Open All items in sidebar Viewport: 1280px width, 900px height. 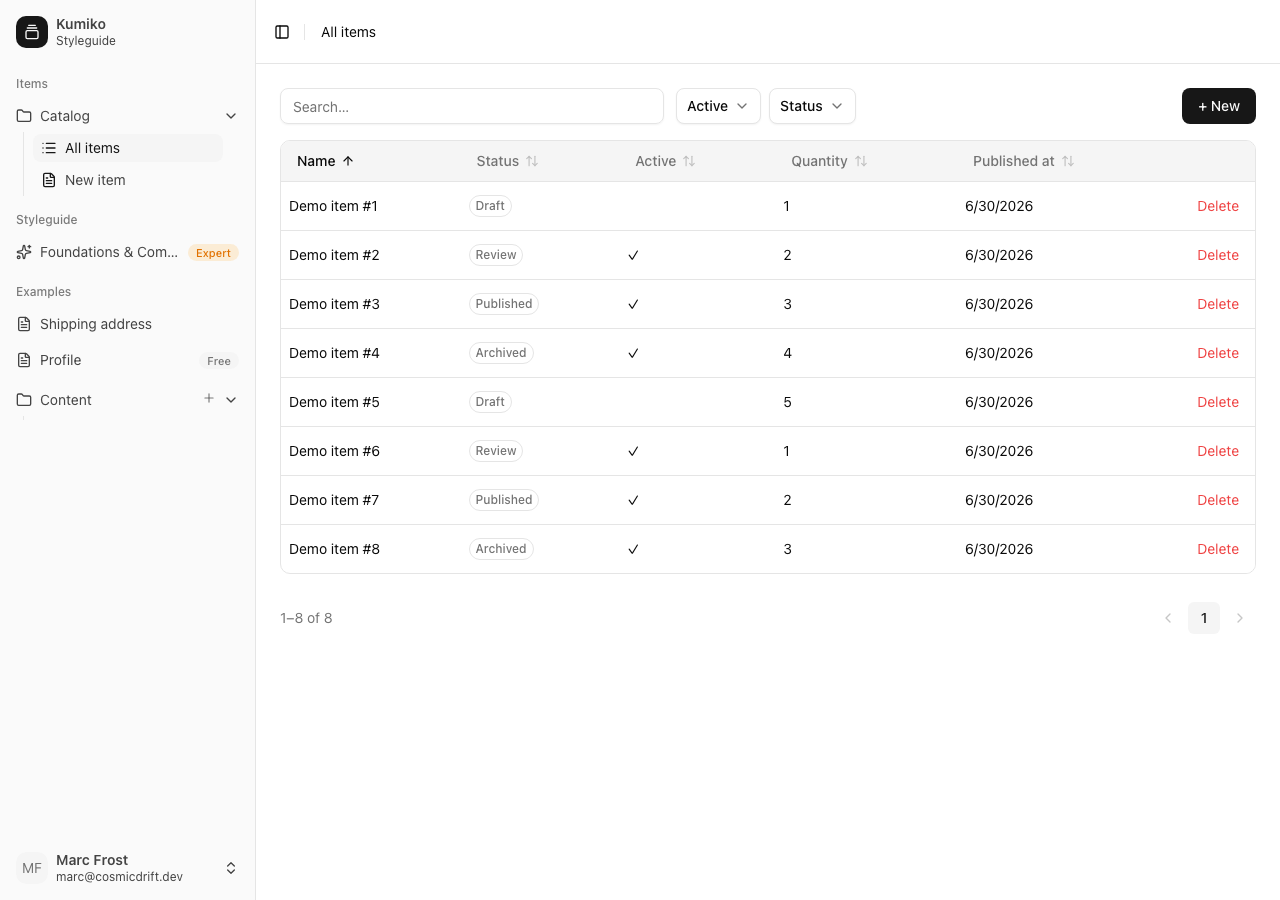tap(128, 148)
